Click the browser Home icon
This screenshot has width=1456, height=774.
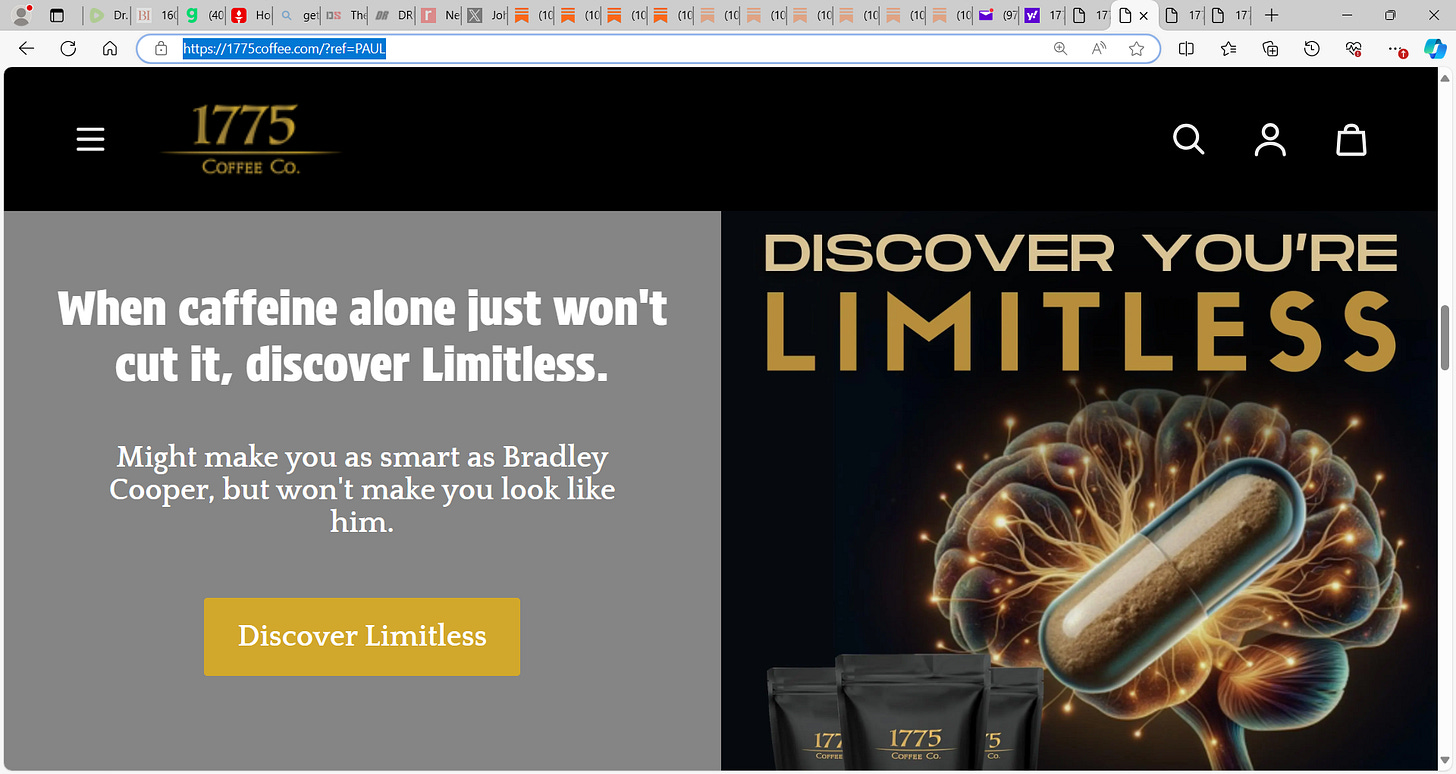pos(110,48)
